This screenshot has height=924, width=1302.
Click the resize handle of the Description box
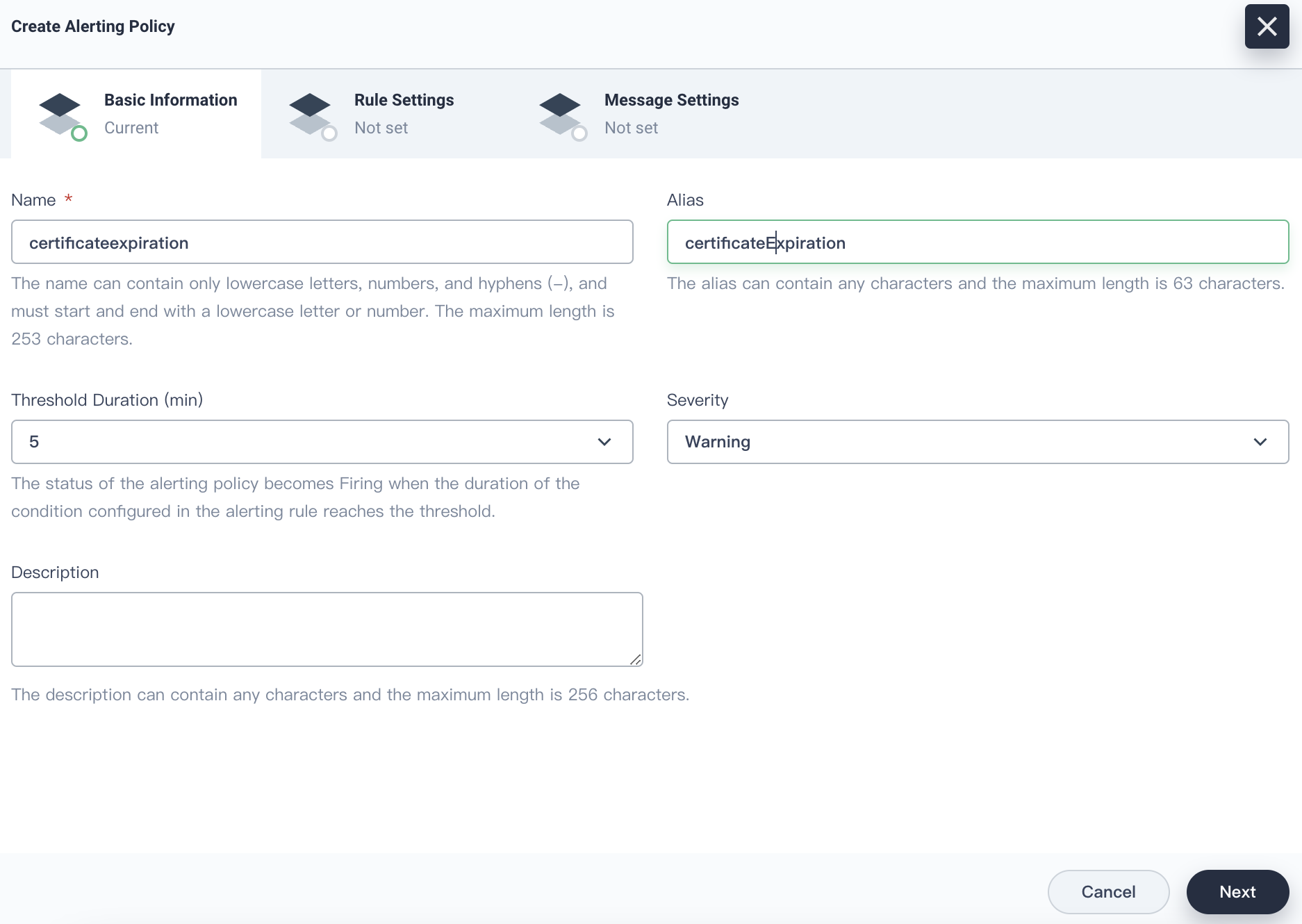637,659
